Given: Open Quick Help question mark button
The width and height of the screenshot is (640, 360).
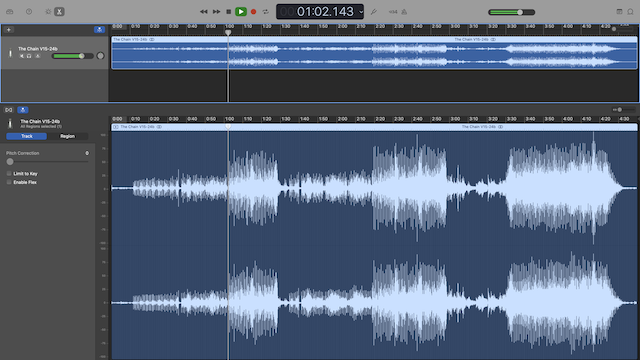Looking at the screenshot, I should [x=29, y=12].
